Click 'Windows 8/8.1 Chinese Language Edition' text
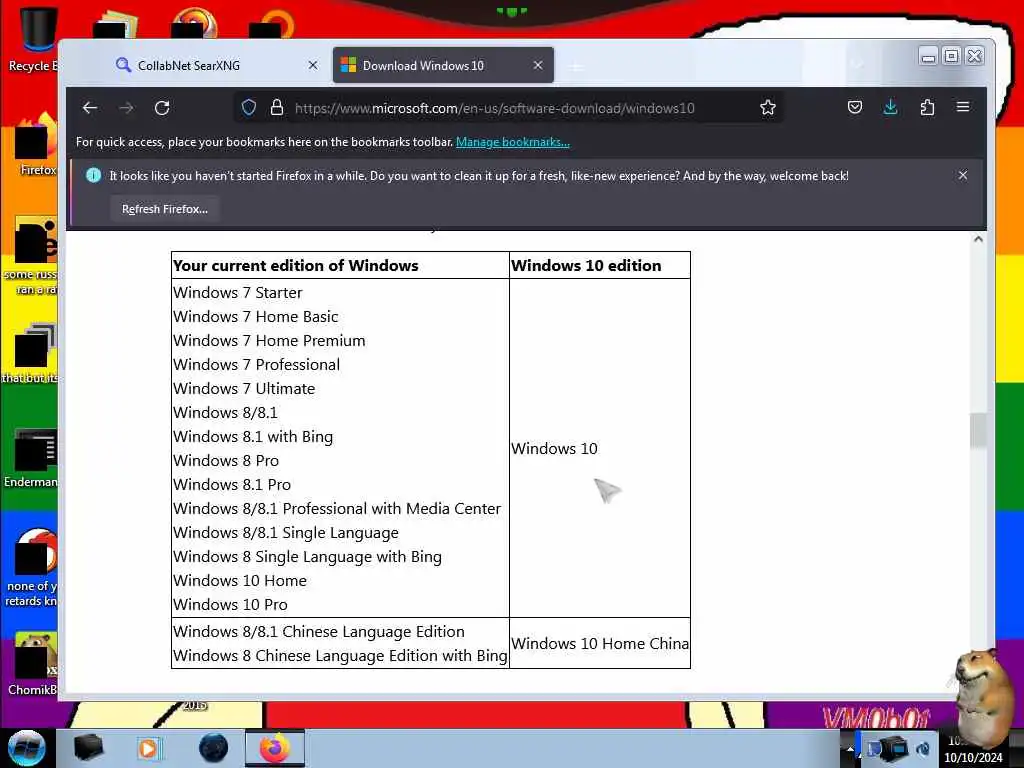Image resolution: width=1024 pixels, height=768 pixels. (x=319, y=632)
